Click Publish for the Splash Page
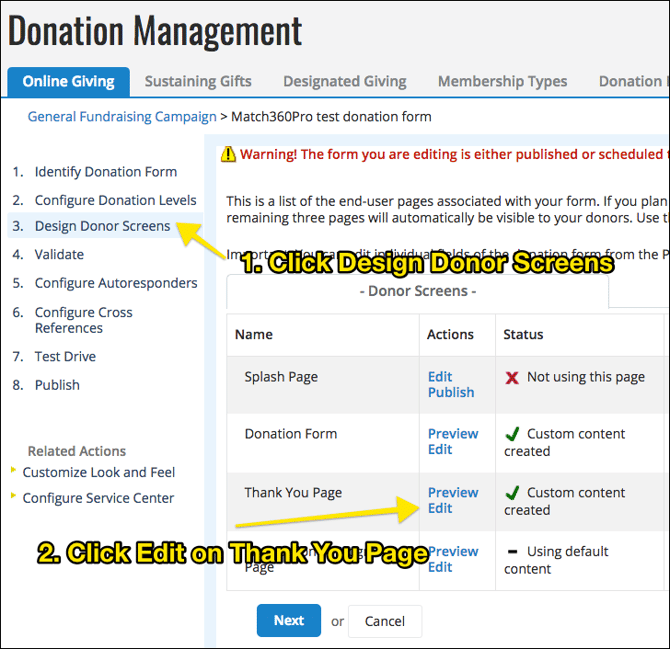This screenshot has height=649, width=670. click(451, 392)
